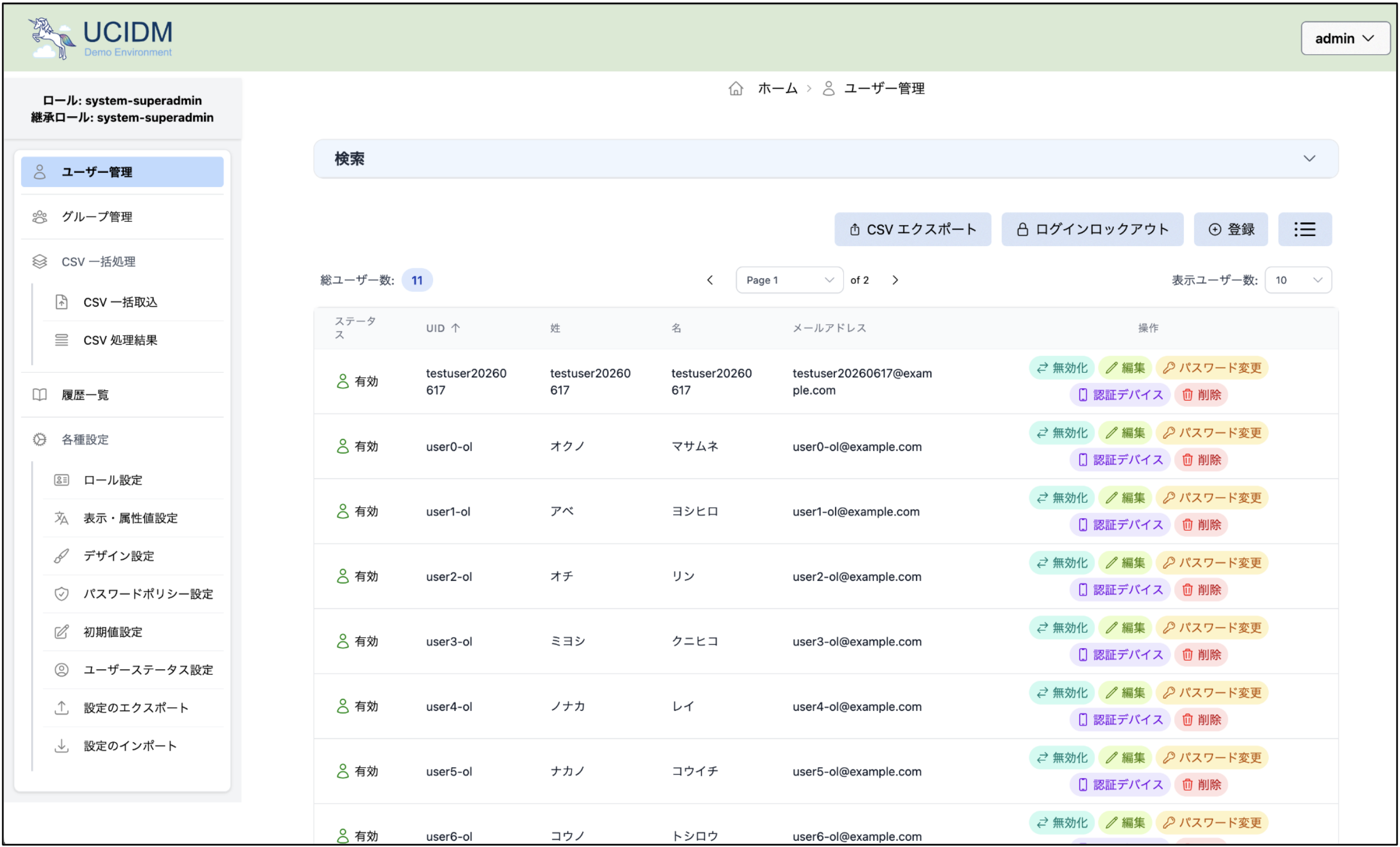
Task: Change password for user5-ol
Action: point(1211,758)
